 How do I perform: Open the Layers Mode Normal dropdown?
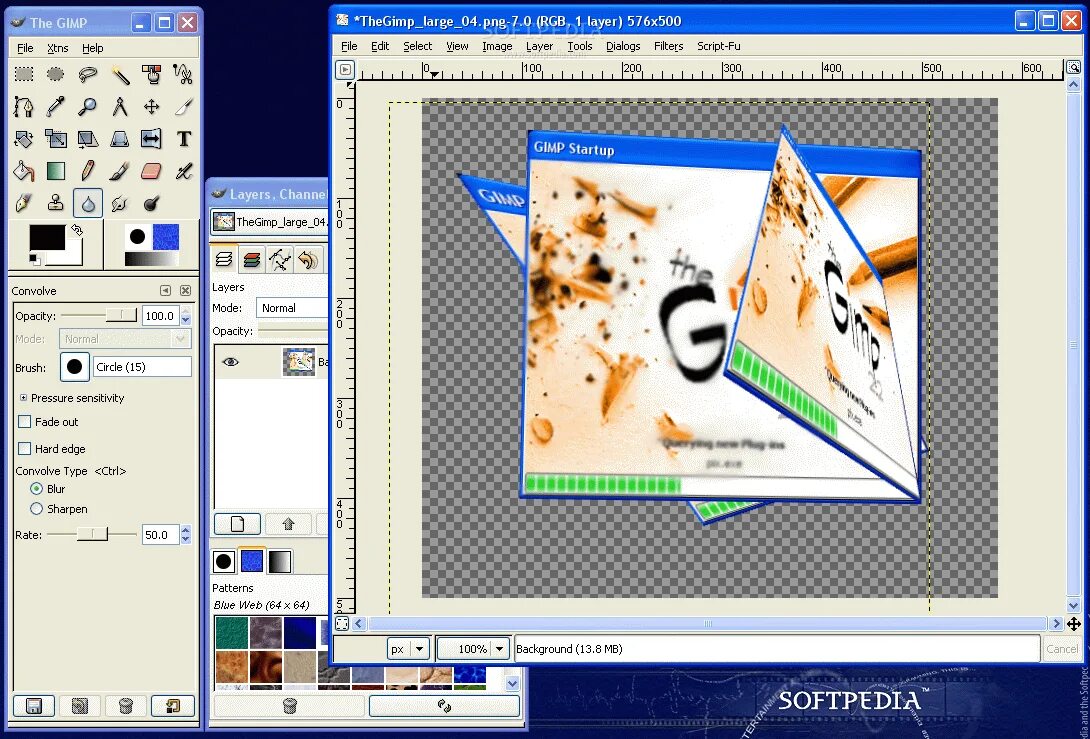292,308
